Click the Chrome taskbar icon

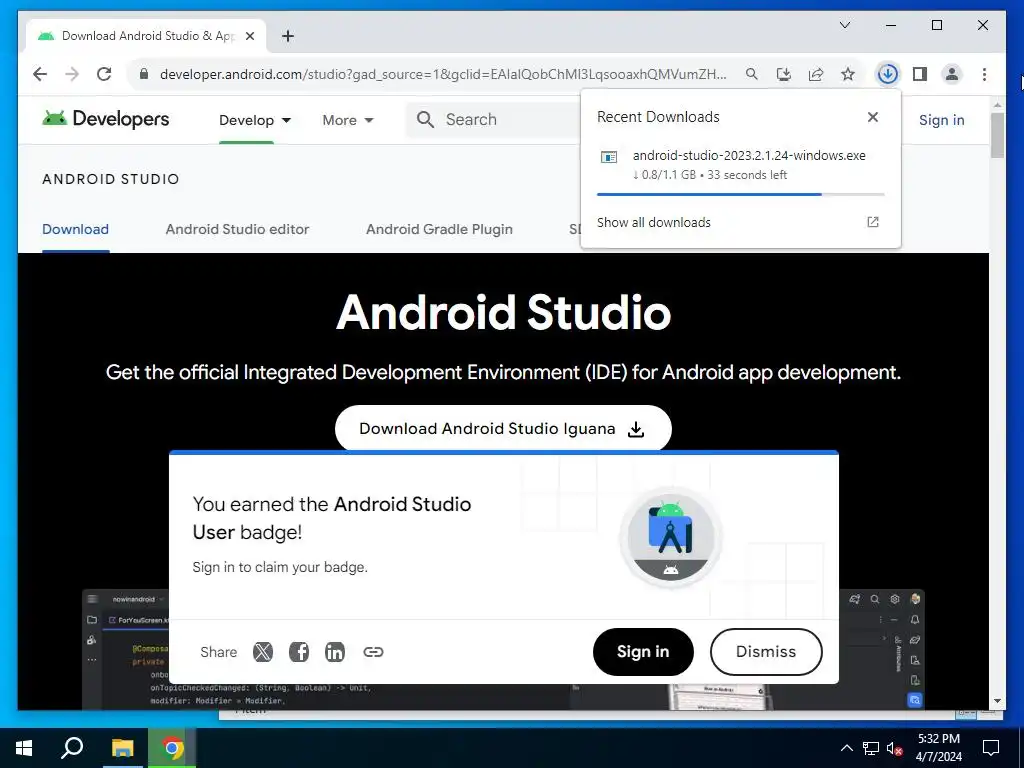pos(172,748)
